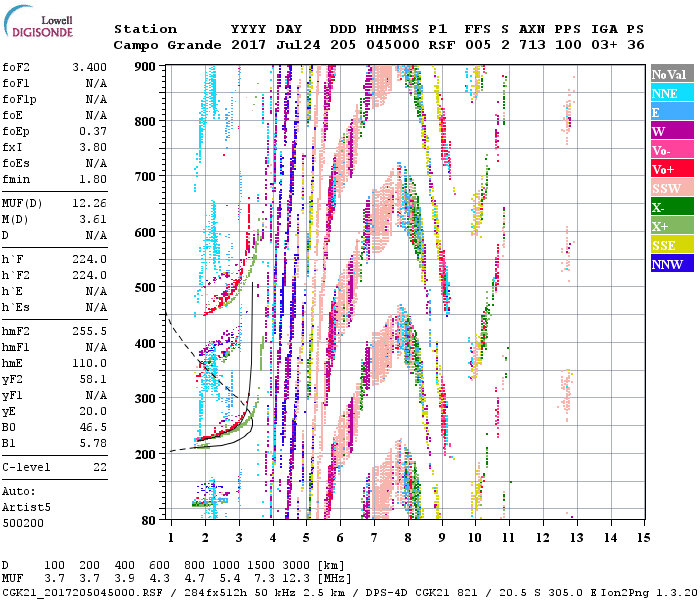Select the NNW dark blue legend swatch
This screenshot has width=700, height=600.
(672, 264)
